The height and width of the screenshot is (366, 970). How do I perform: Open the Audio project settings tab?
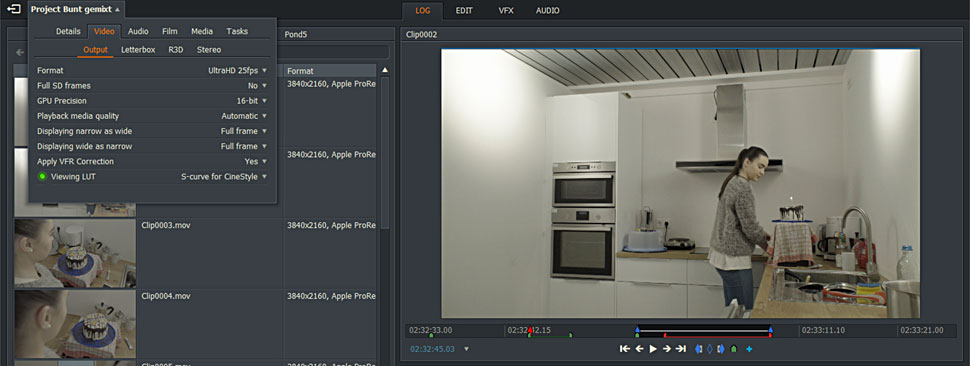click(x=138, y=31)
